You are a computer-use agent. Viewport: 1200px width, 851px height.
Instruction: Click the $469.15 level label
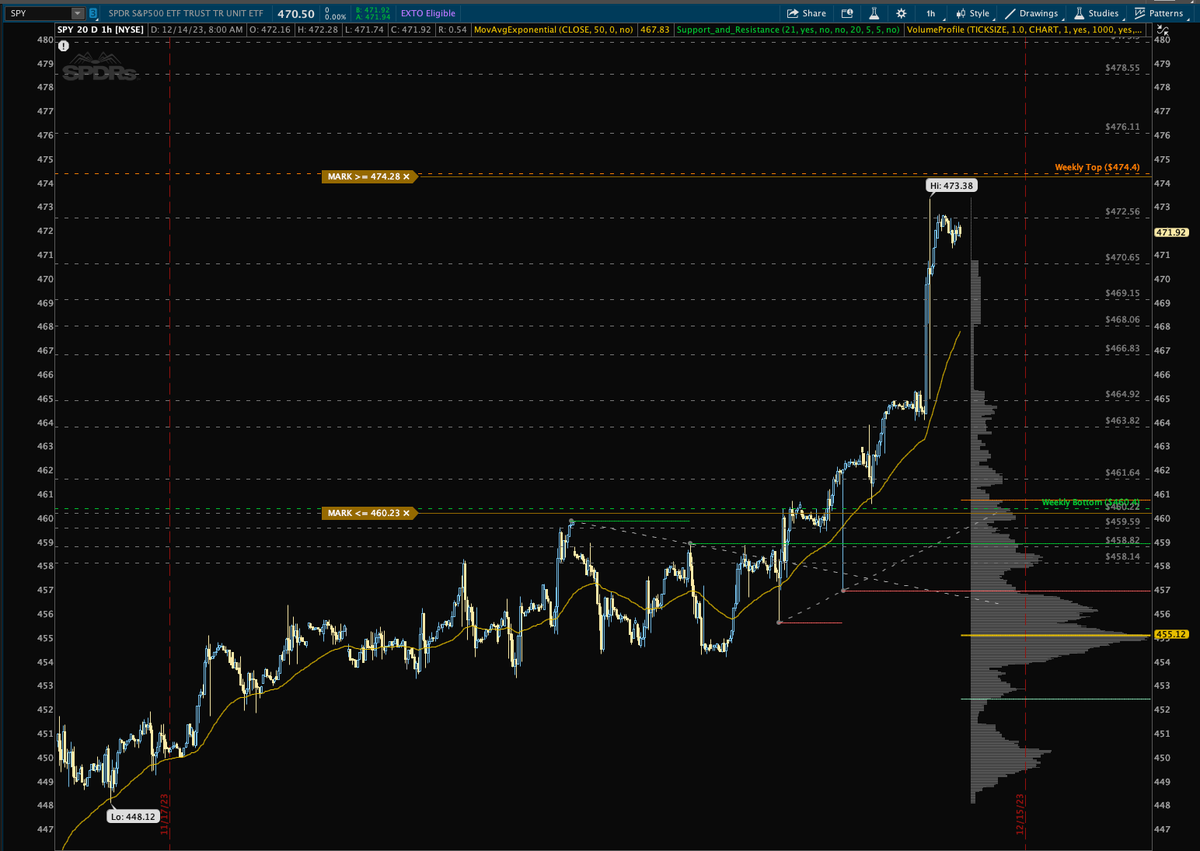tap(1123, 293)
